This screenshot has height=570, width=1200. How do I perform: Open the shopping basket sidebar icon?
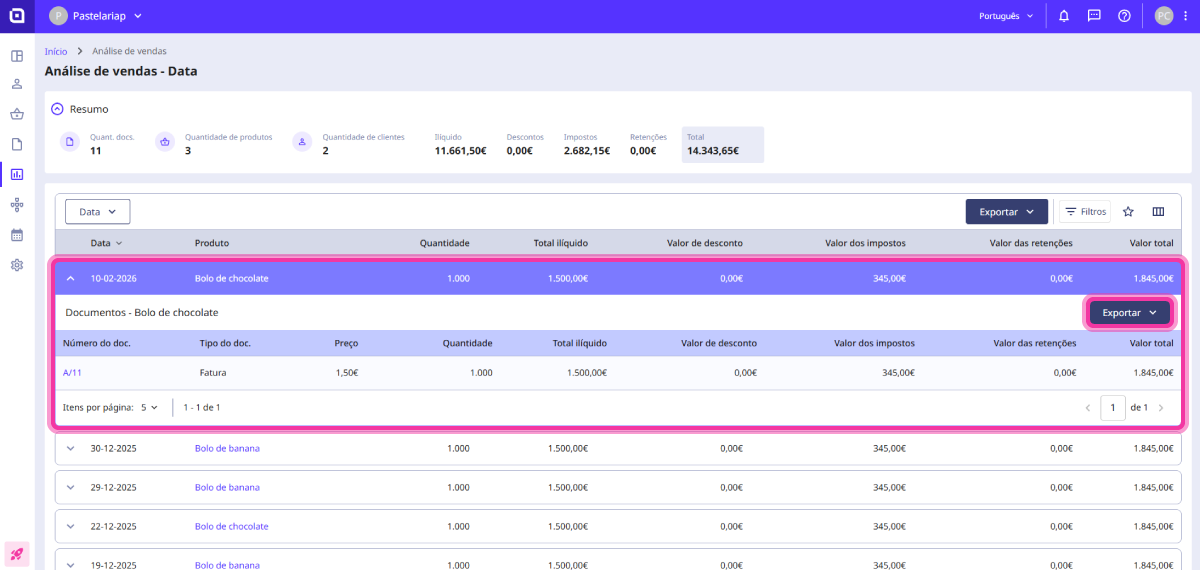(17, 114)
